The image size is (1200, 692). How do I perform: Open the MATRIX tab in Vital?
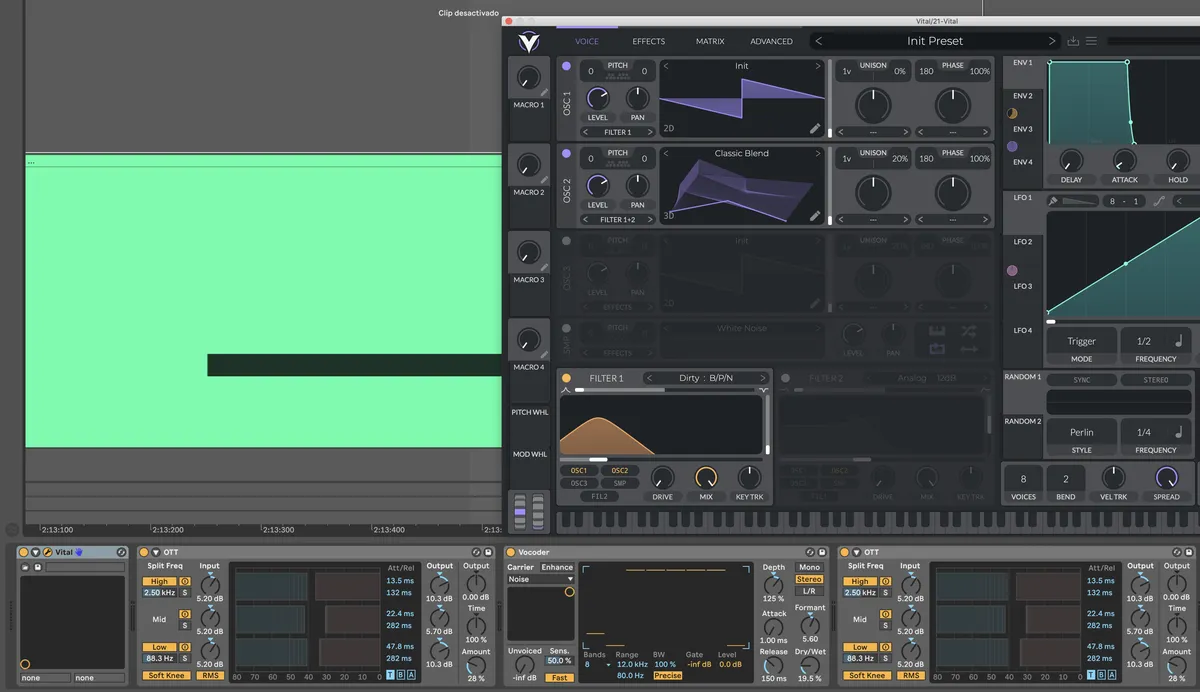pyautogui.click(x=710, y=41)
